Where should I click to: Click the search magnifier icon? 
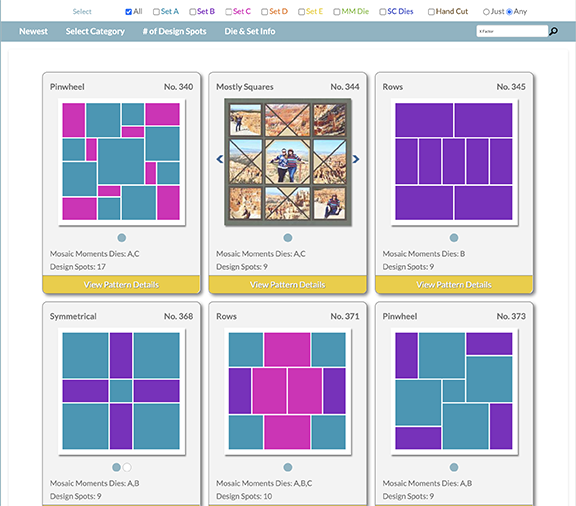[553, 31]
